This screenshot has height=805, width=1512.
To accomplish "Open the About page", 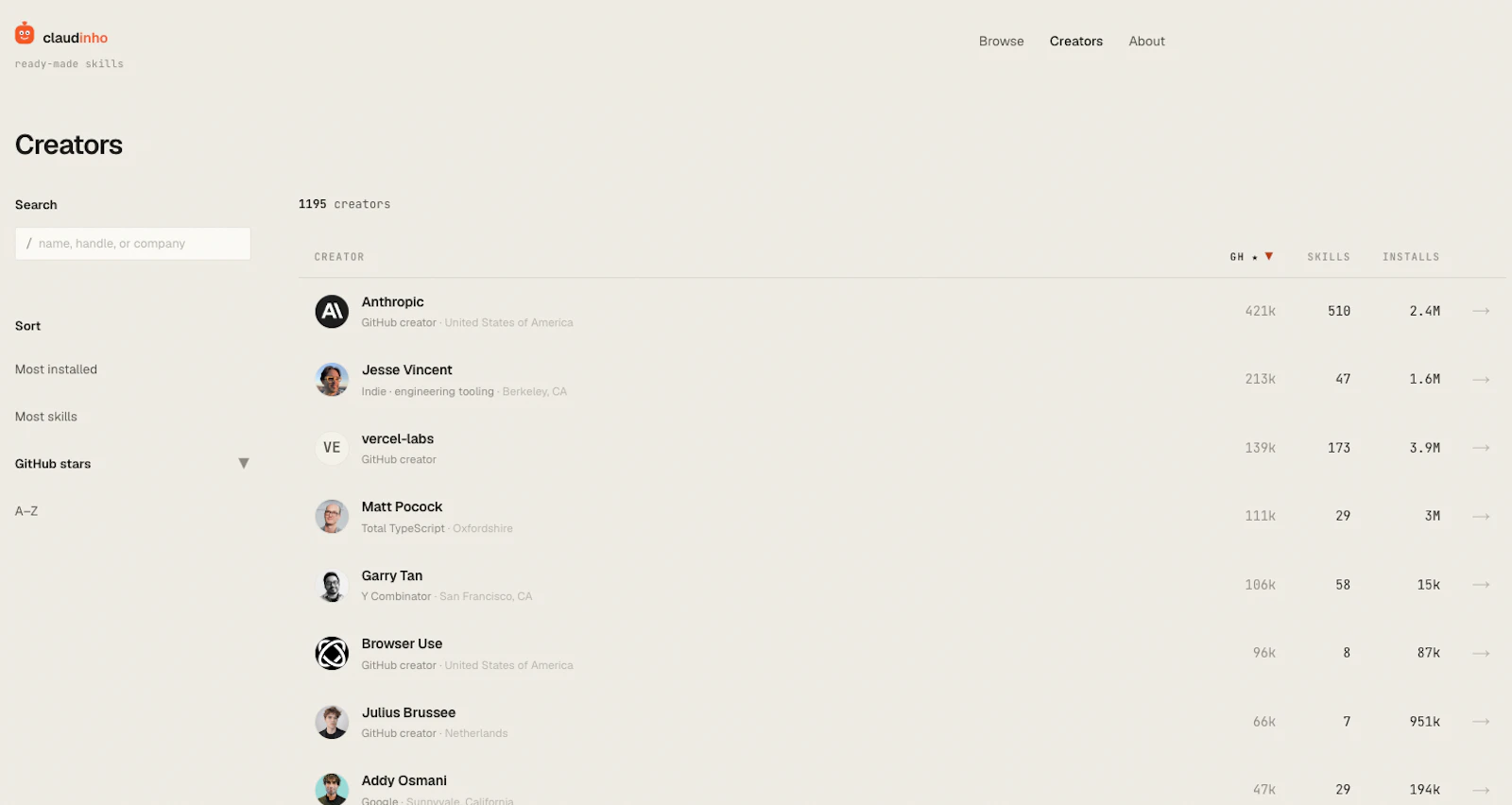I will pyautogui.click(x=1146, y=41).
